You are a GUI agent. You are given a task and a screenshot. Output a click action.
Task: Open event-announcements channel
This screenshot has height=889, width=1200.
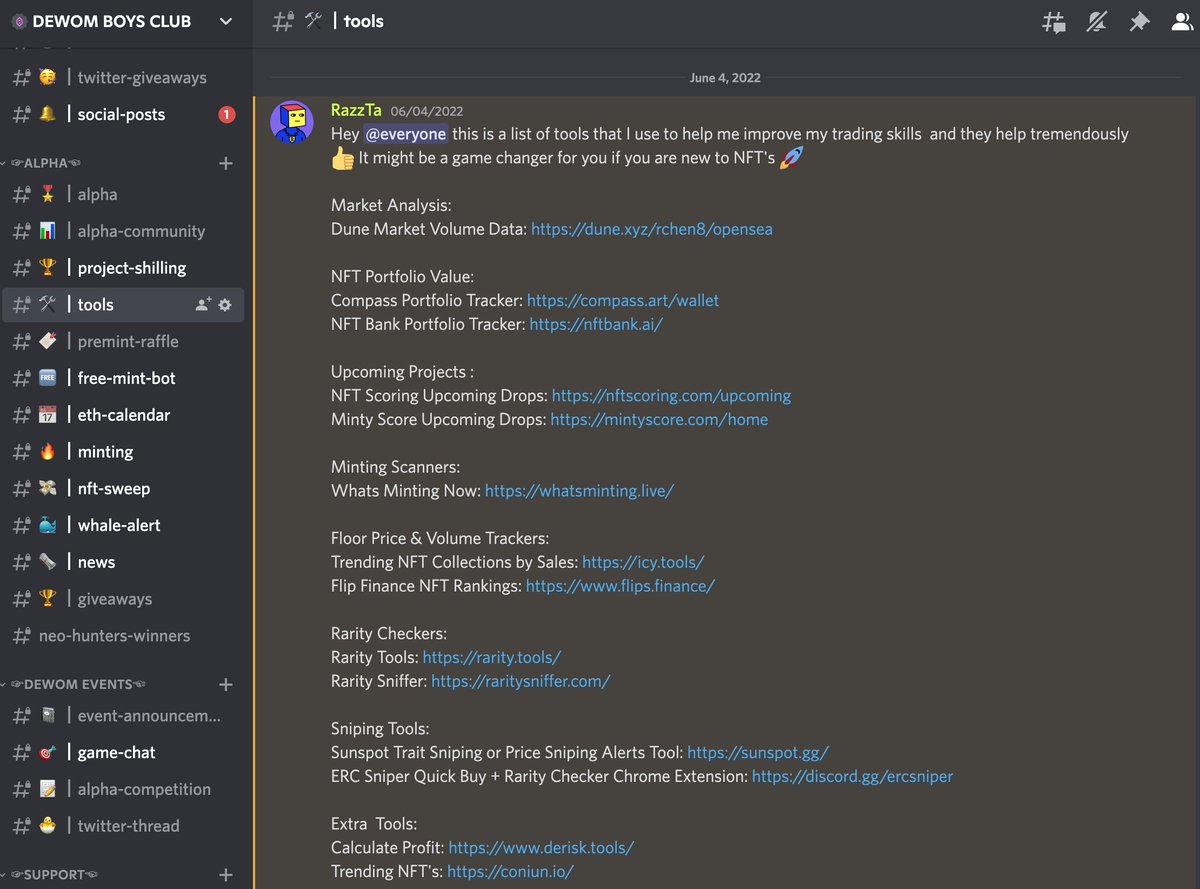click(x=122, y=716)
